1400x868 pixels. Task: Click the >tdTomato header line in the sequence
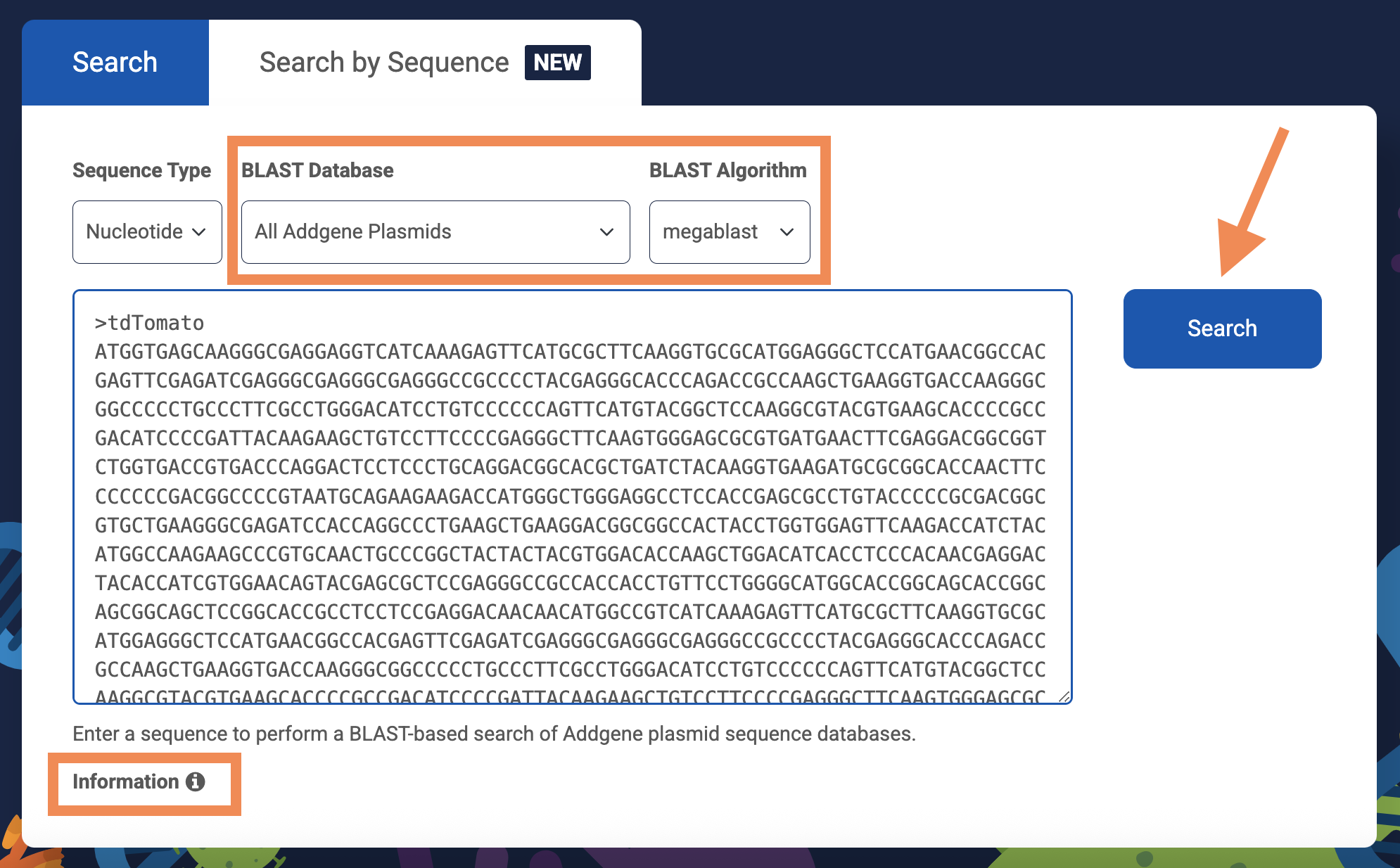point(149,323)
